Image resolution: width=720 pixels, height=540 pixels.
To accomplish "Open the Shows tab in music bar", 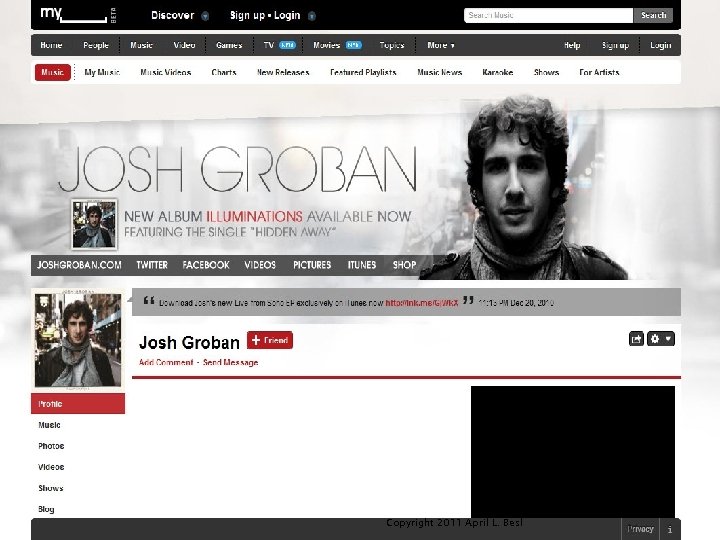I will [x=546, y=72].
